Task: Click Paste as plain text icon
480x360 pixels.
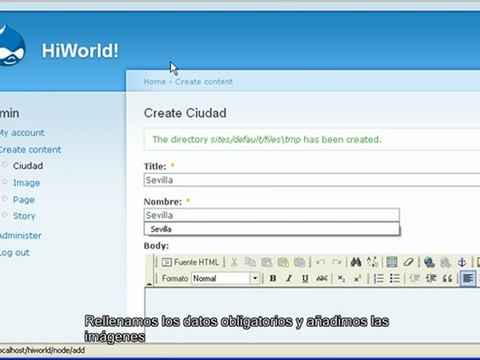Action: [283, 262]
